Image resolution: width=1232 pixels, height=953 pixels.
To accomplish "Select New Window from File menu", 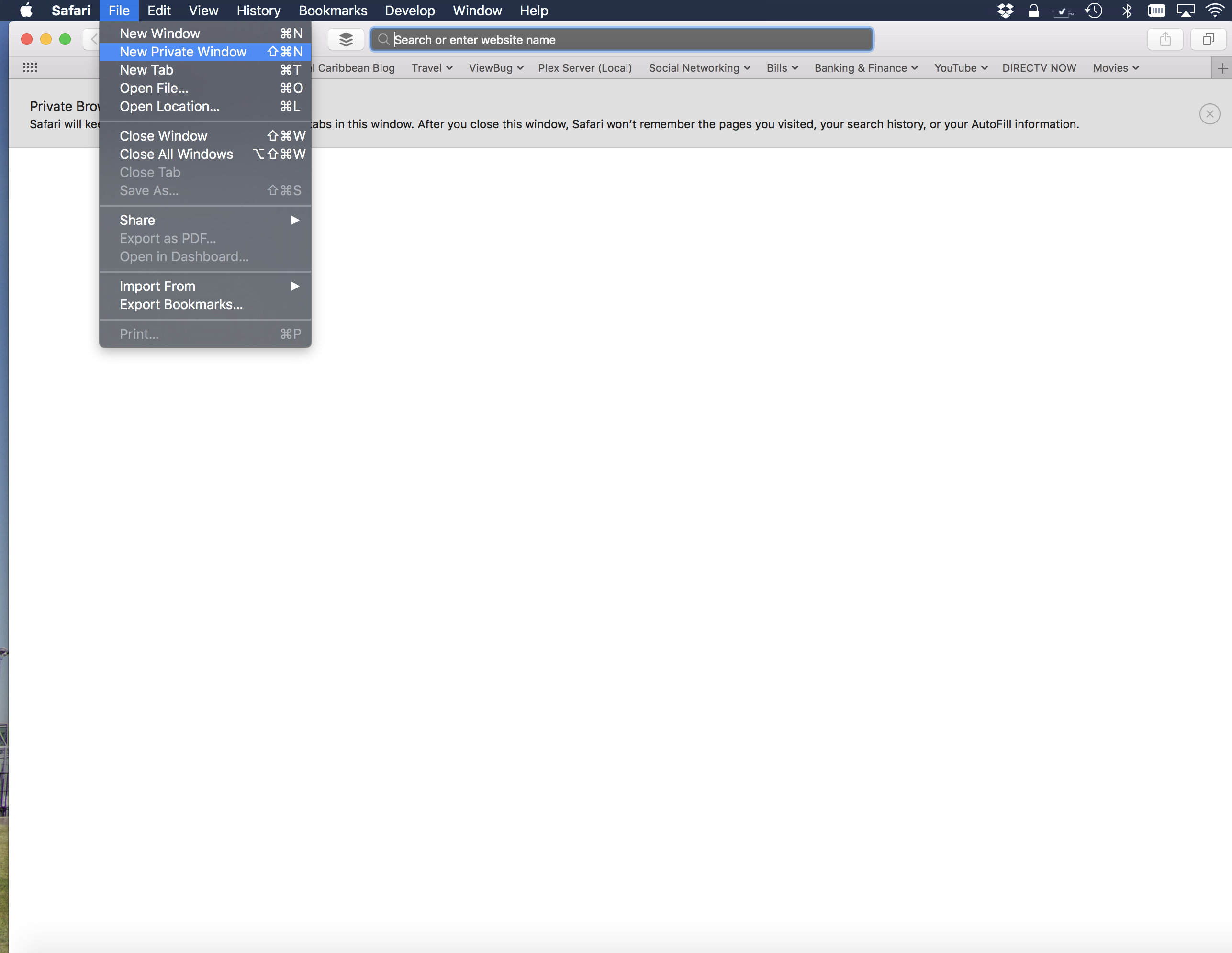I will tap(205, 34).
